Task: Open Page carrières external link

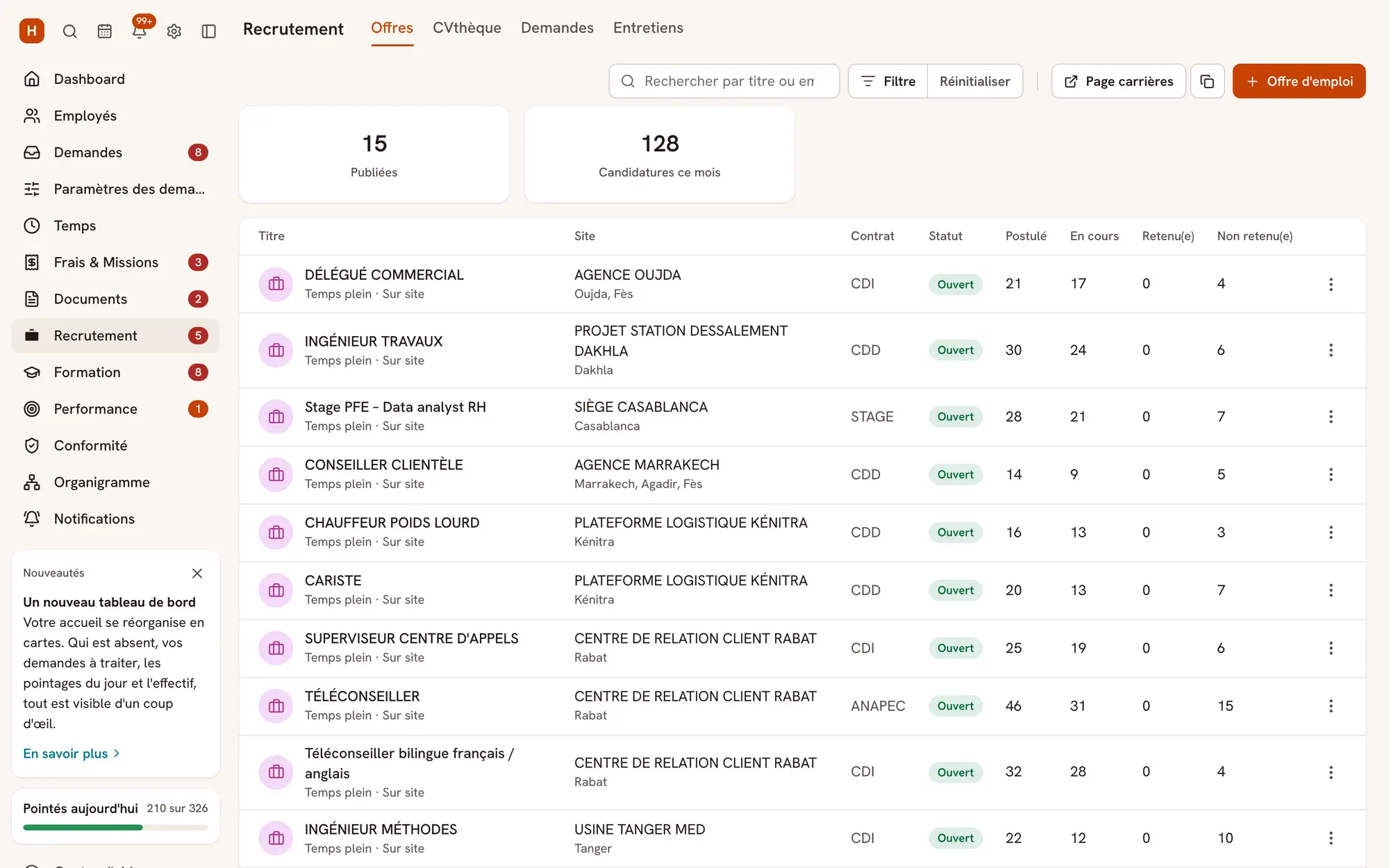Action: click(1118, 81)
